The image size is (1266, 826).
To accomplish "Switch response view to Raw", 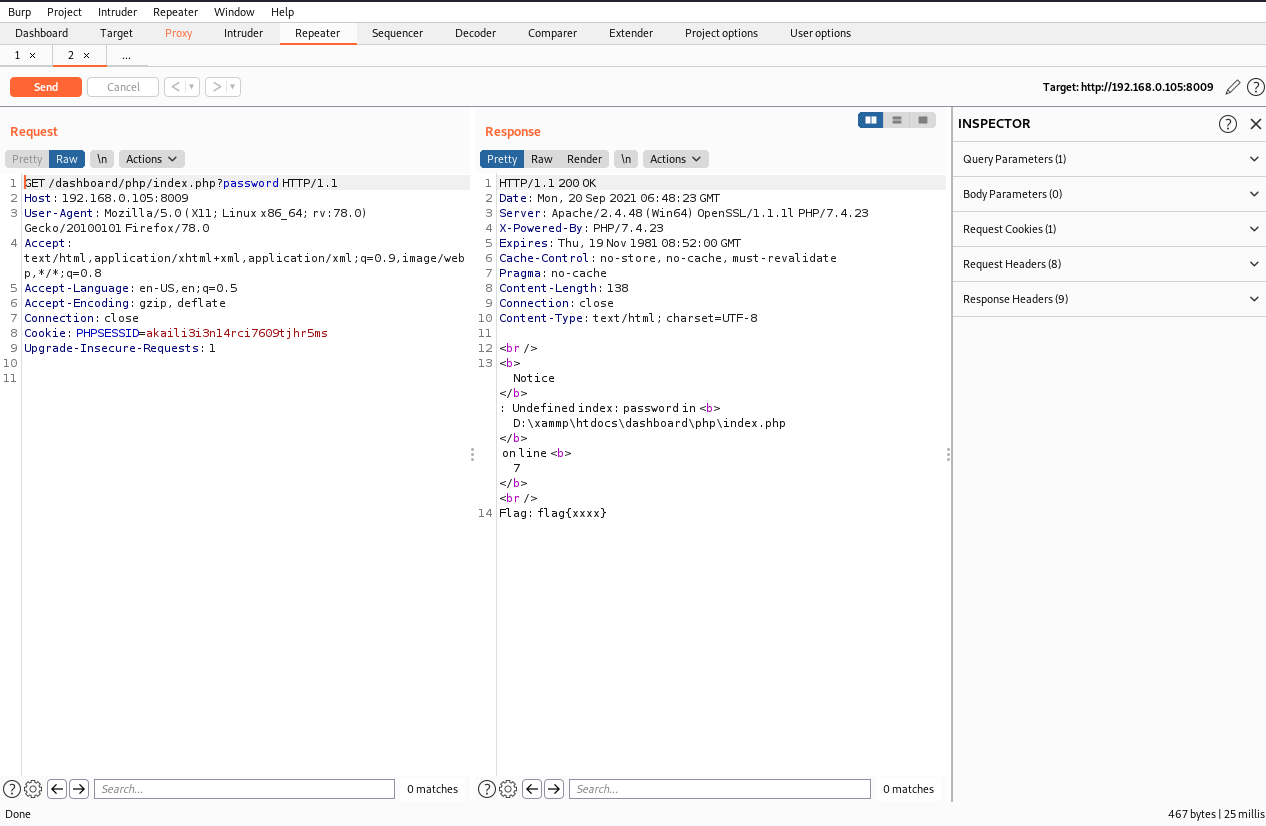I will (x=542, y=159).
